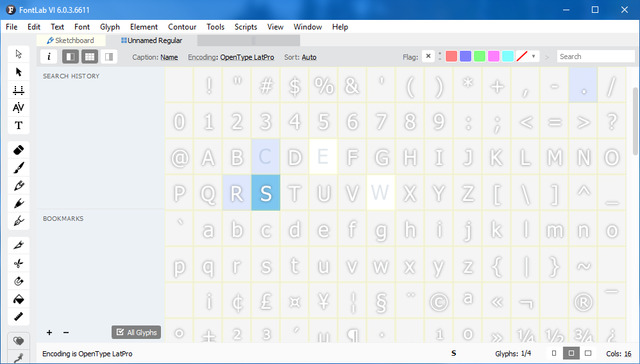Open the Element menu
This screenshot has width=640, height=364.
[144, 27]
